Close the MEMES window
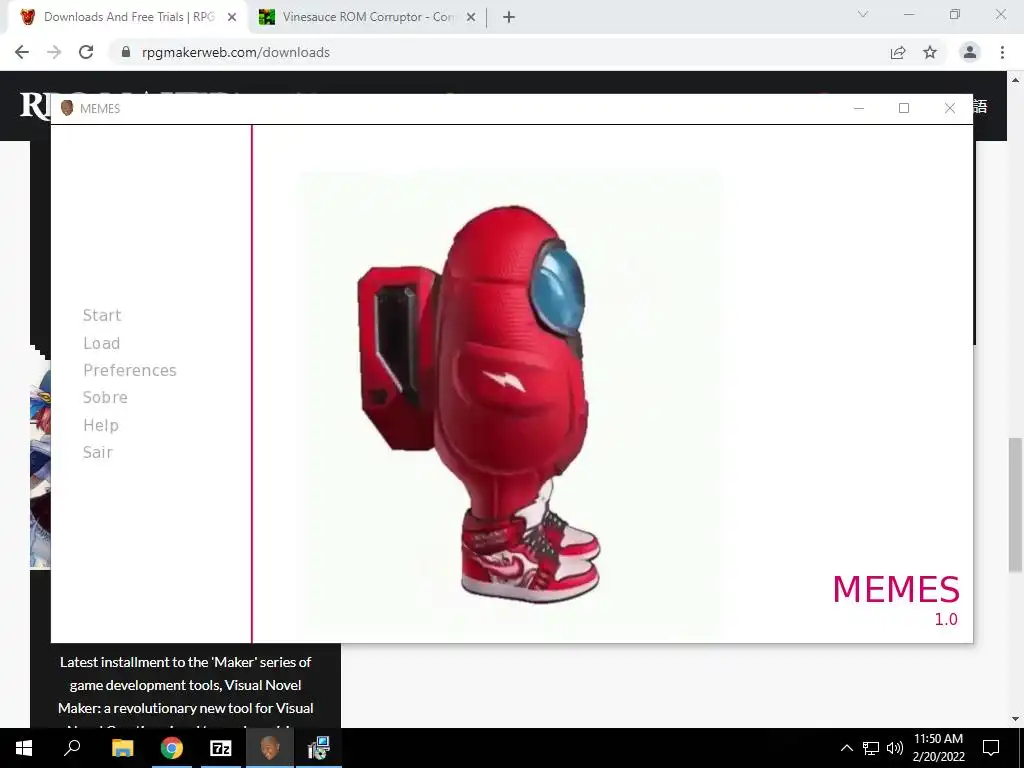The height and width of the screenshot is (768, 1024). [950, 108]
